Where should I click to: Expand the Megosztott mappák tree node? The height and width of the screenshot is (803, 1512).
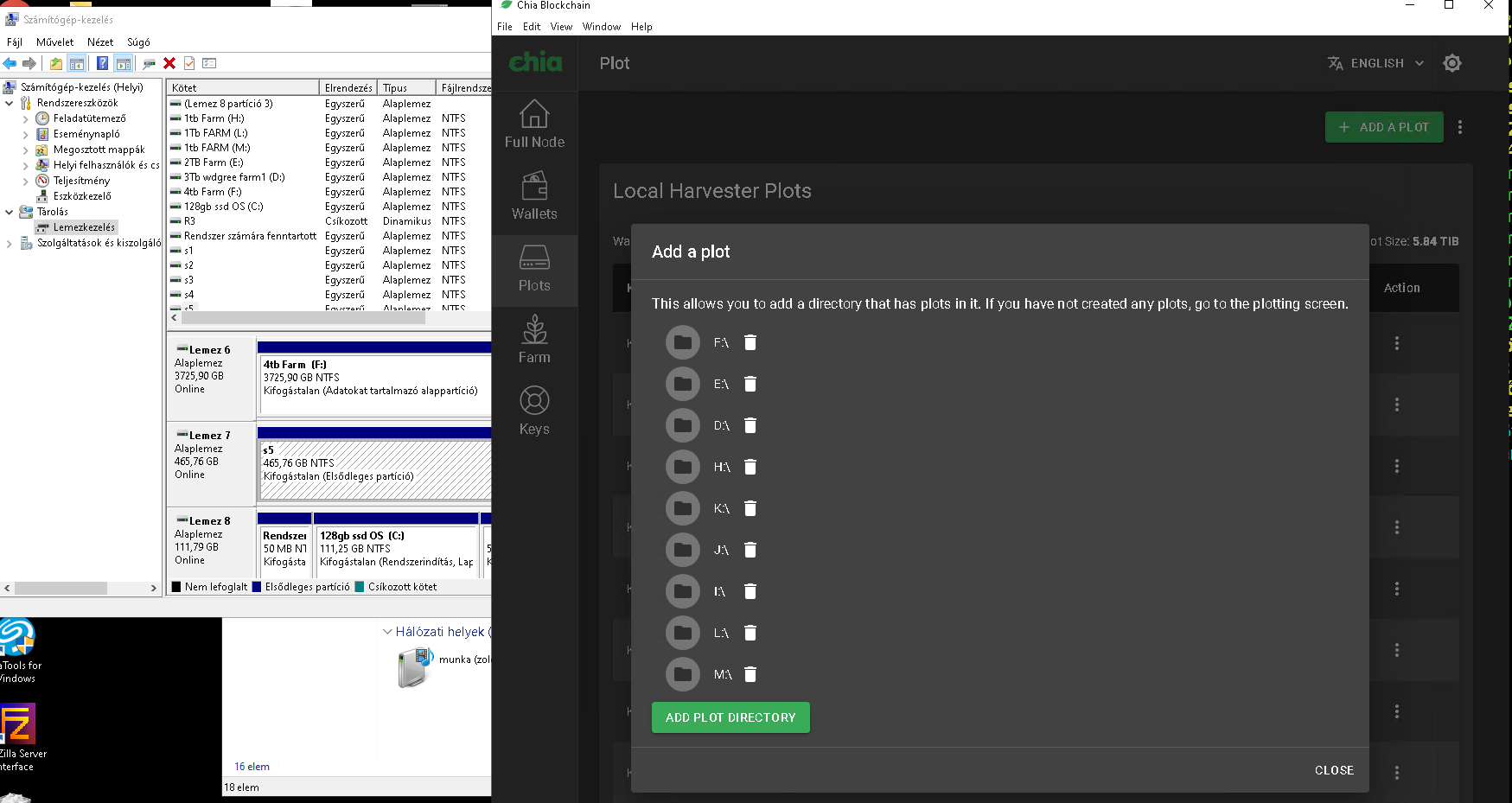(x=25, y=150)
